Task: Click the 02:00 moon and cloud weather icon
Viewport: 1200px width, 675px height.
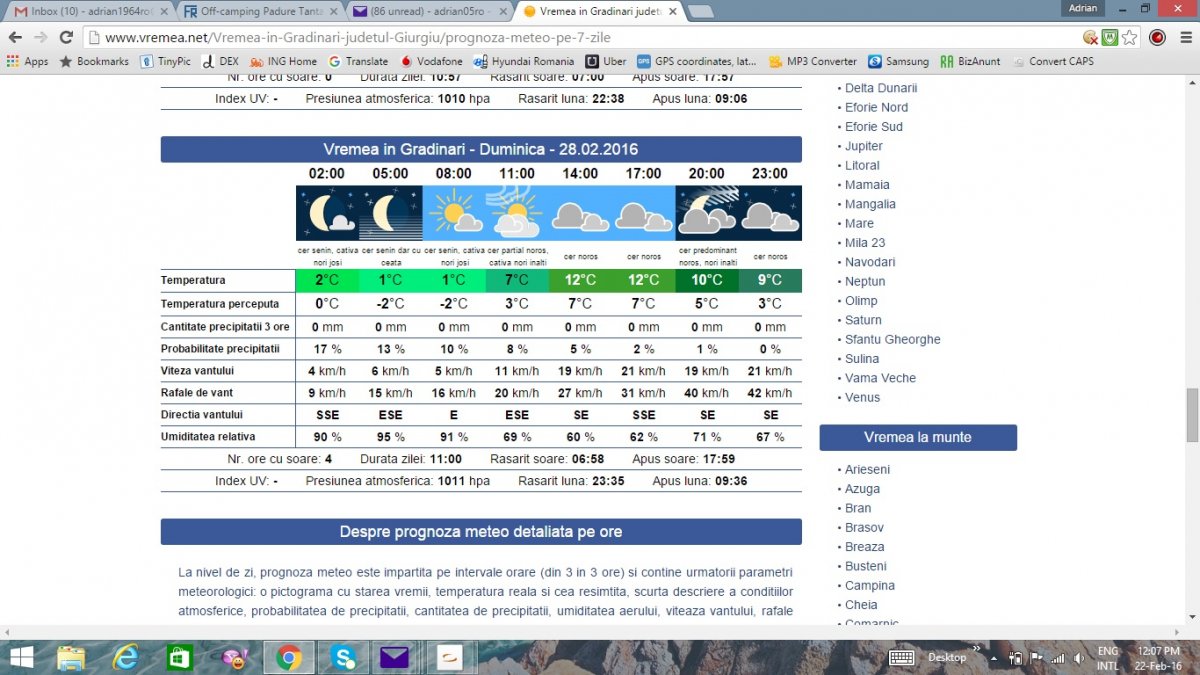Action: [x=327, y=213]
